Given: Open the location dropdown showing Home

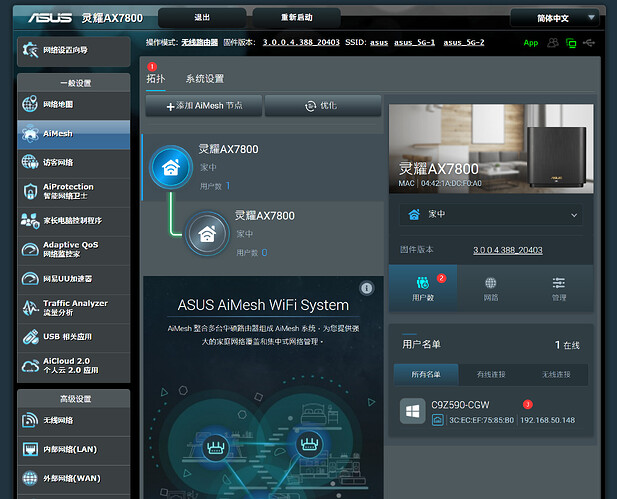Looking at the screenshot, I should coord(491,215).
